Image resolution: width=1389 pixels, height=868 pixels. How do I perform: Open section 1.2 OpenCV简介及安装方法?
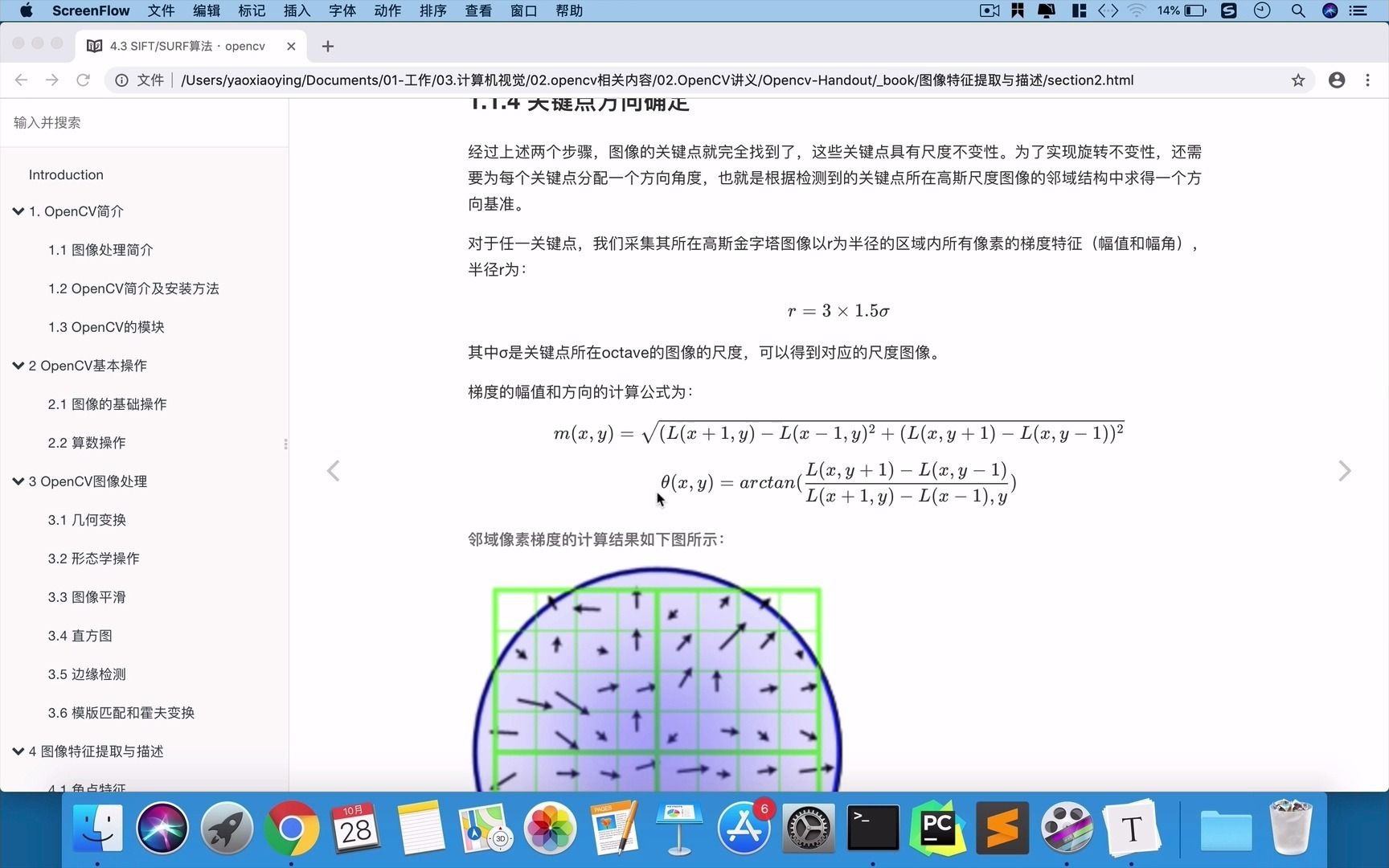[133, 289]
